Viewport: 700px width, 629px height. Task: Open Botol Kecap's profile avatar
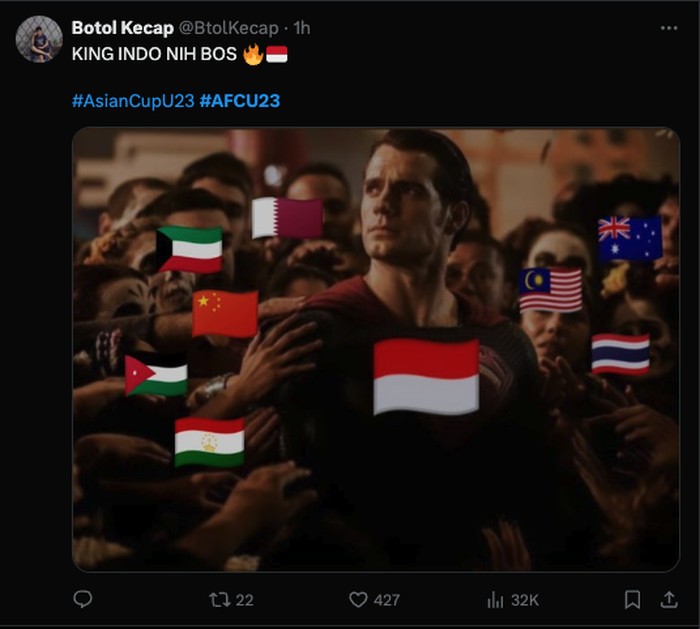(x=39, y=39)
